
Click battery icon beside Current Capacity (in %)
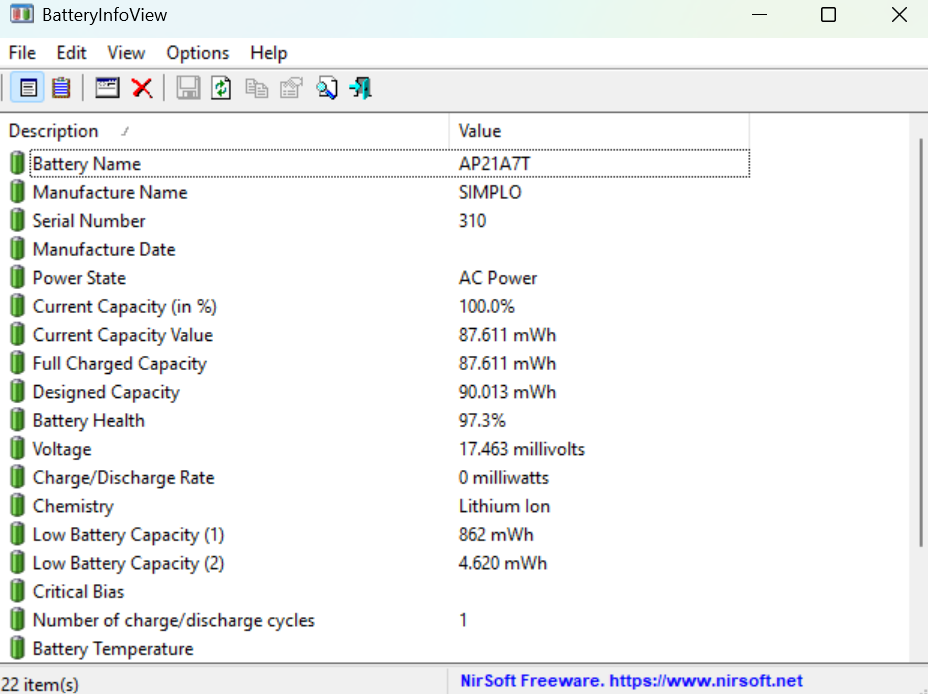(17, 306)
